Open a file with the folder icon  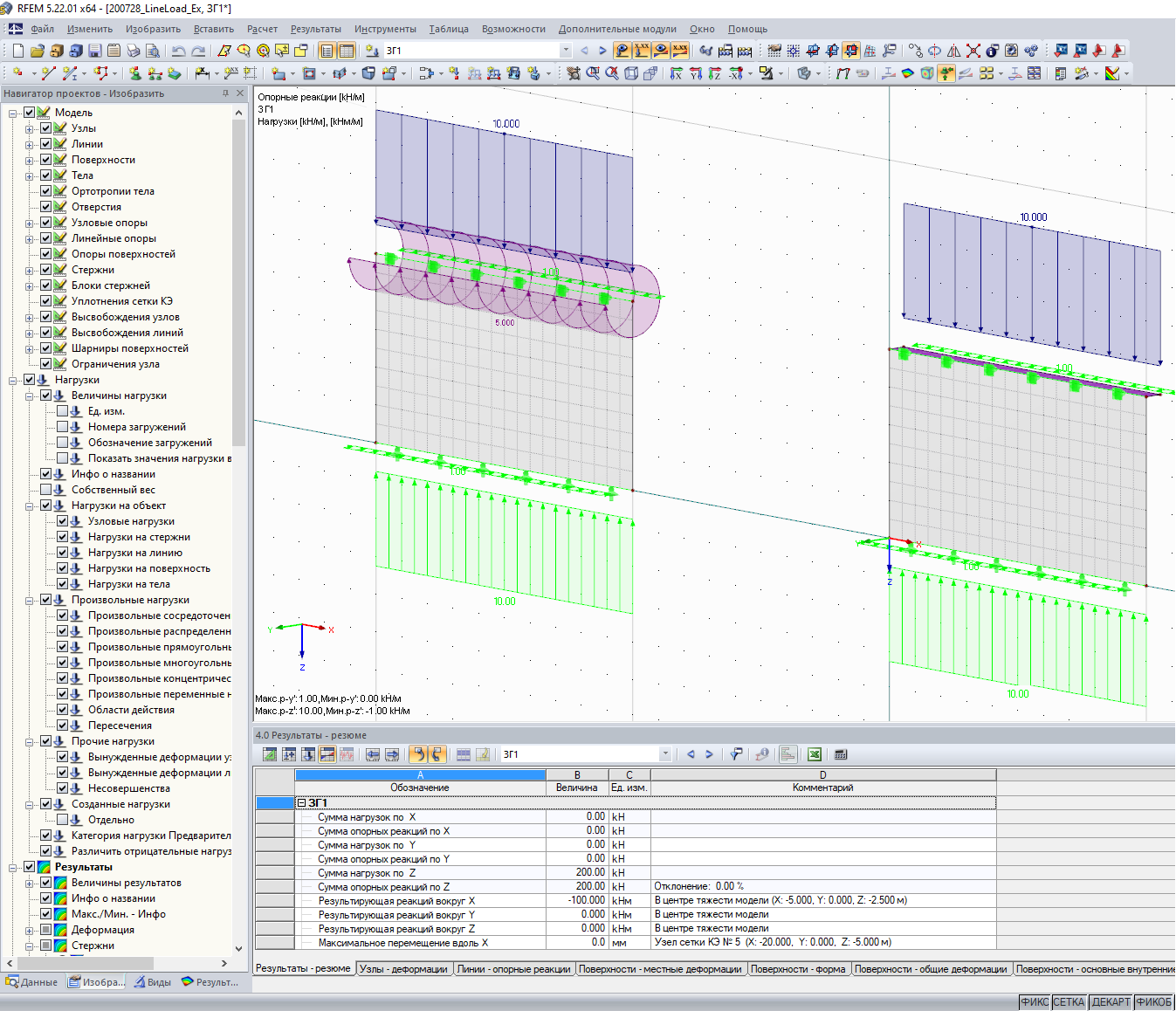click(x=38, y=51)
